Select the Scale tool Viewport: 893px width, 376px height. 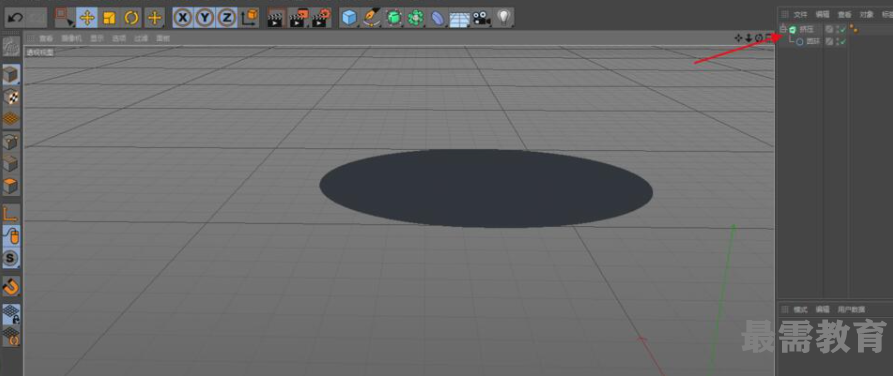click(109, 18)
